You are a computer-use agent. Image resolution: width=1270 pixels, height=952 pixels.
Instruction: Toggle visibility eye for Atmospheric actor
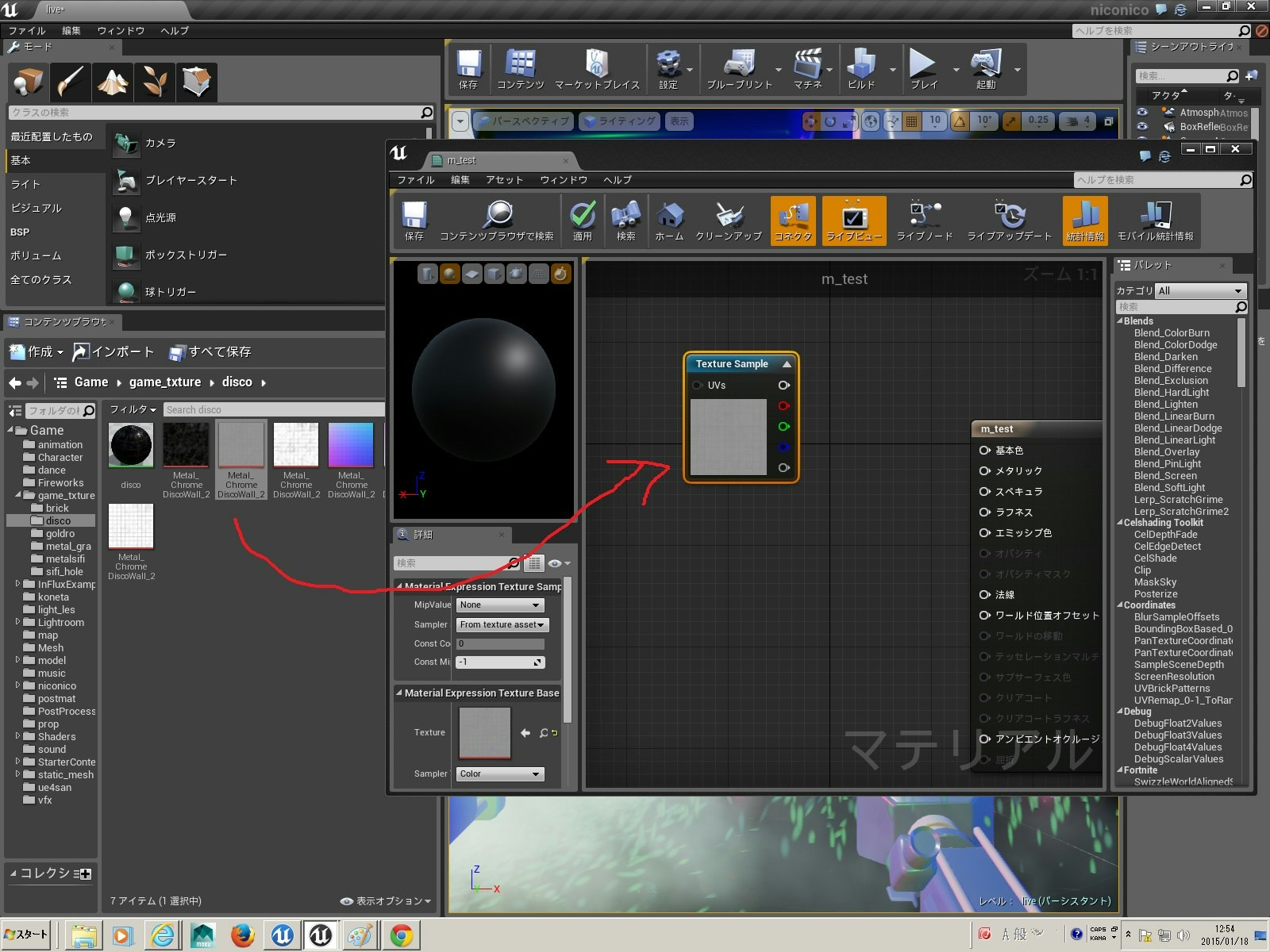coord(1142,113)
